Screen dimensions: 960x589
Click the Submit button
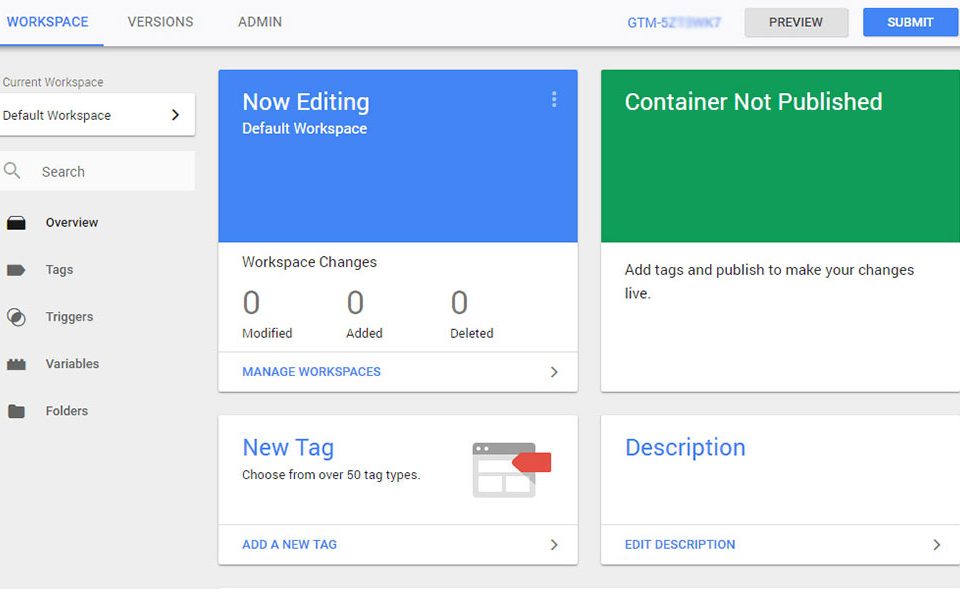pos(910,22)
